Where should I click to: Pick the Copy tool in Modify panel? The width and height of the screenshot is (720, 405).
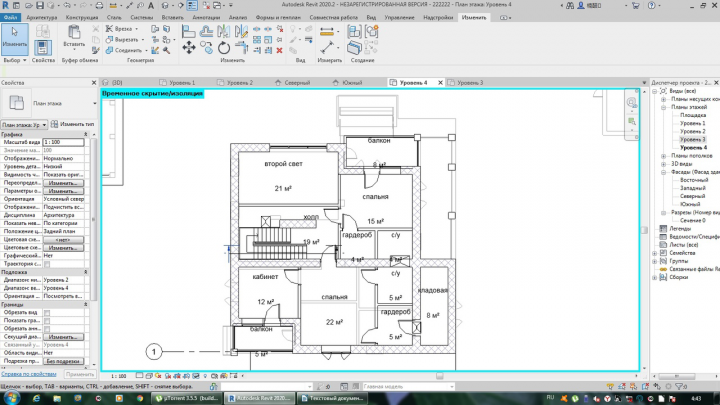click(206, 48)
